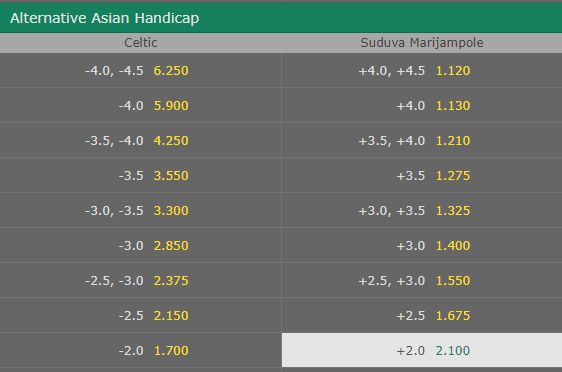Select Celtic -2.5 odds 2.150
Viewport: 562px width, 372px height.
tap(140, 315)
